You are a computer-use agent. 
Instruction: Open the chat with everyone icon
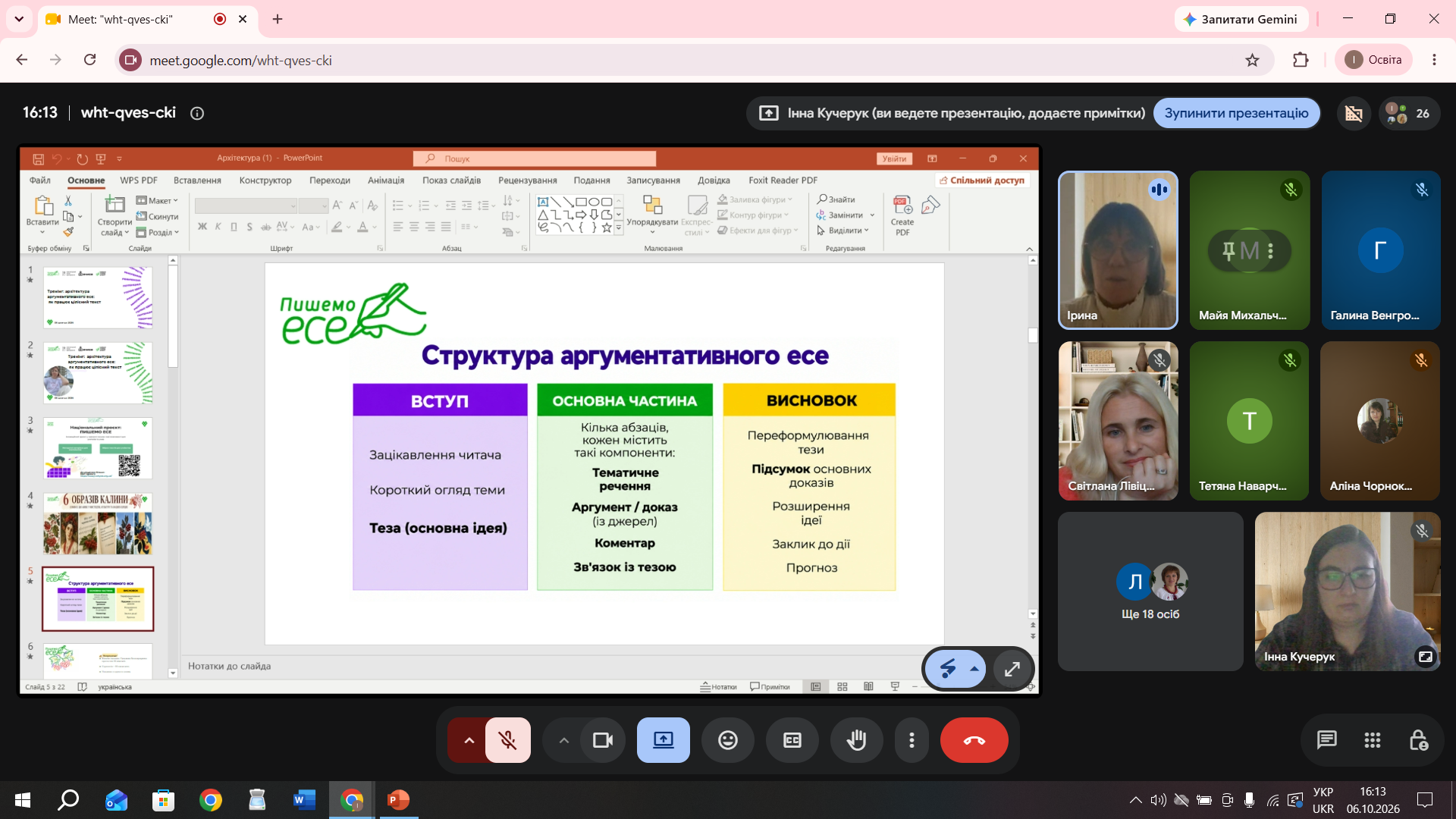[x=1326, y=740]
